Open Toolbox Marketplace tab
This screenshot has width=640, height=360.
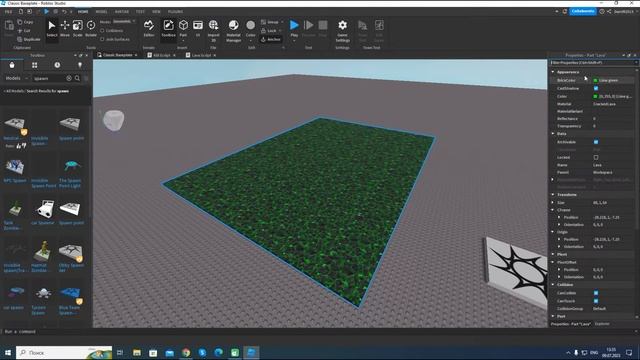12,65
